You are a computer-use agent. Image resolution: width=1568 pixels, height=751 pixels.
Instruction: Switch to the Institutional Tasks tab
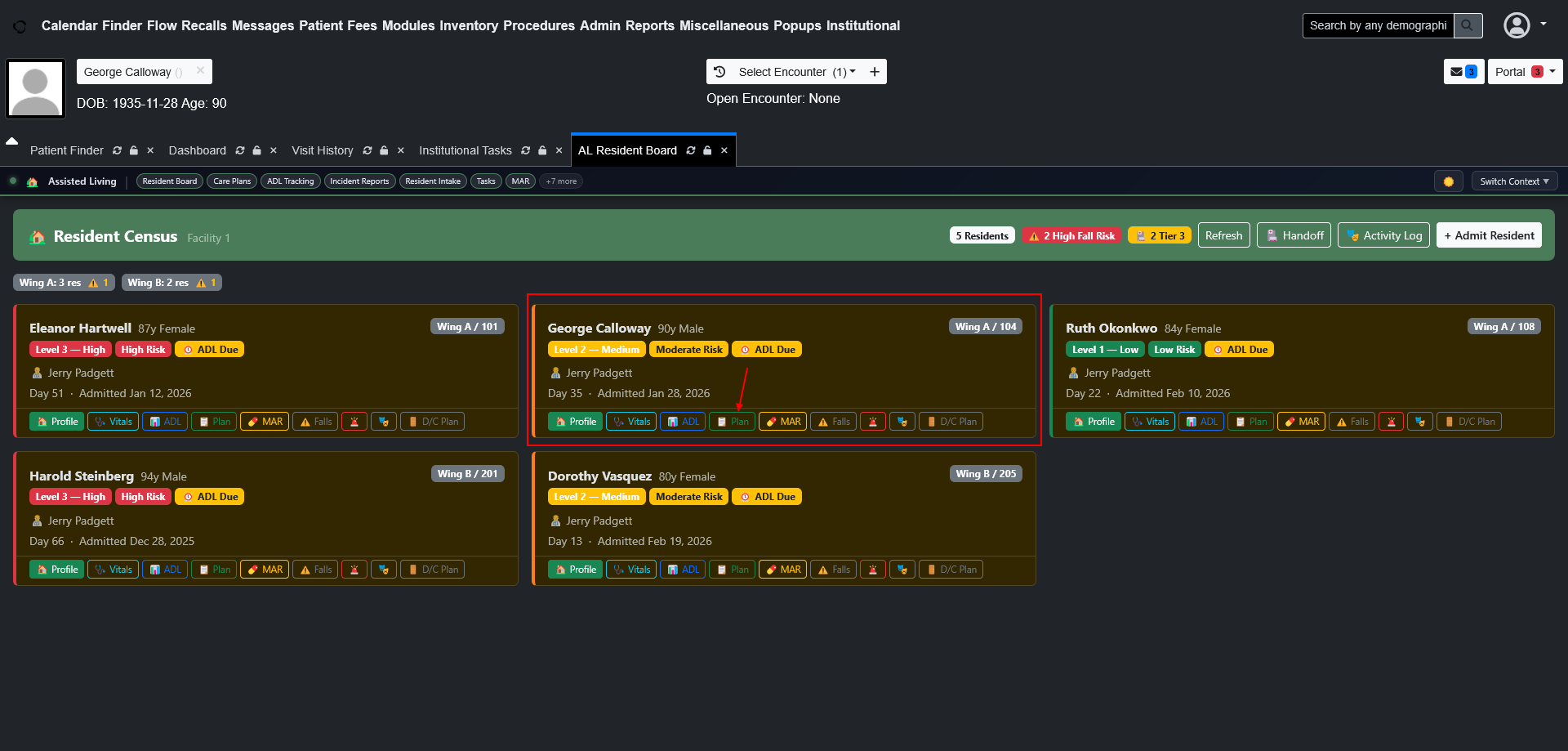click(465, 150)
